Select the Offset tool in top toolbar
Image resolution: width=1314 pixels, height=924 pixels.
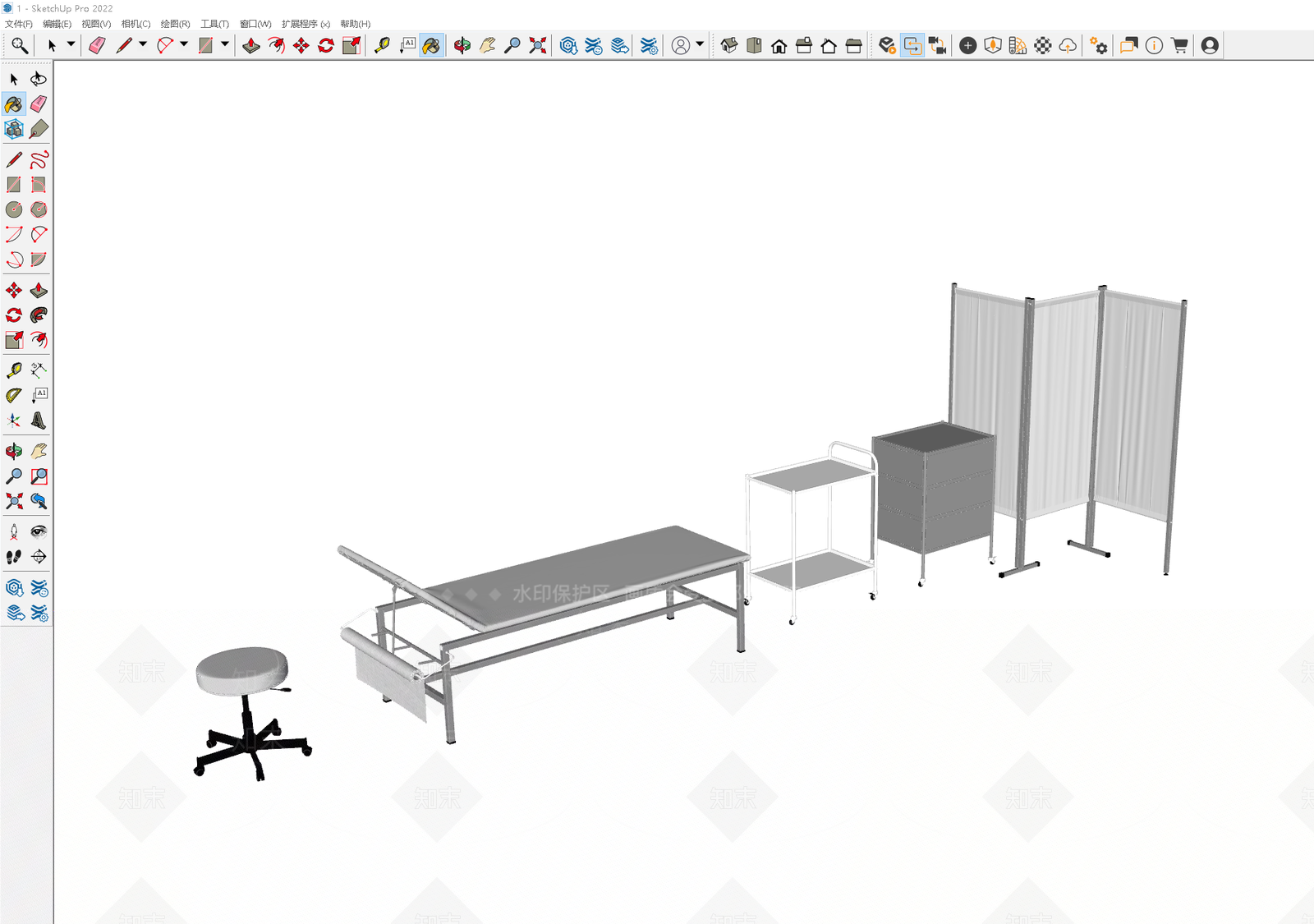point(277,45)
